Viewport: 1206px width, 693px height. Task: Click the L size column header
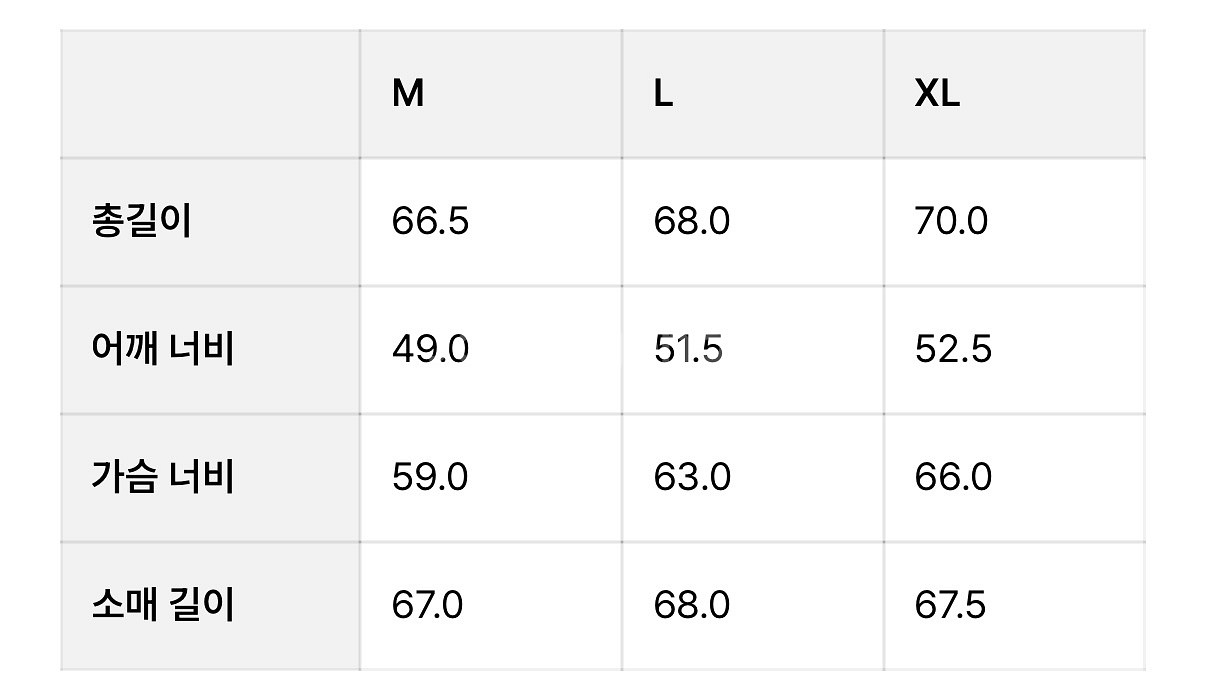pos(663,94)
